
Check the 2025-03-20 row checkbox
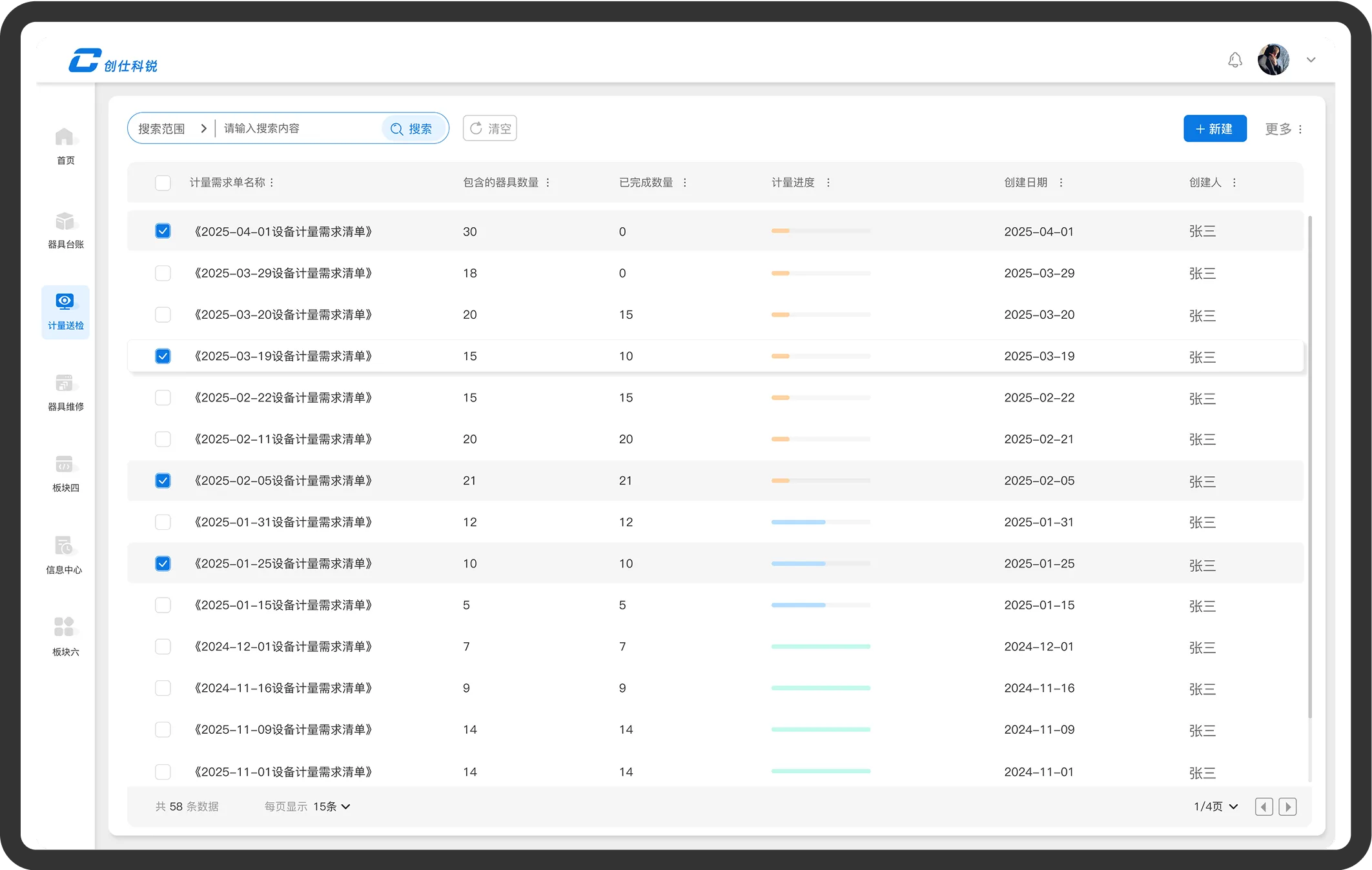coord(163,314)
